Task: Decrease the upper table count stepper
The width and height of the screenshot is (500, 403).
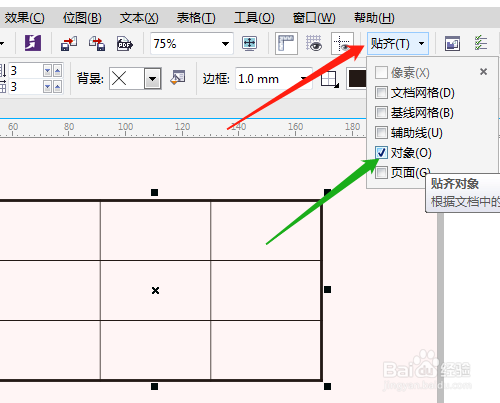Action: tap(47, 71)
